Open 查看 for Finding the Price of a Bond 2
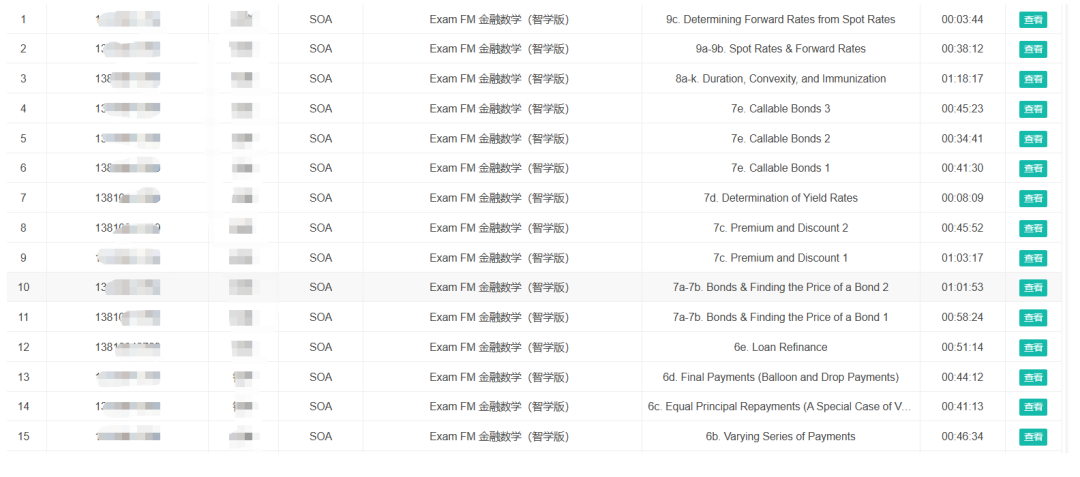 point(1033,288)
